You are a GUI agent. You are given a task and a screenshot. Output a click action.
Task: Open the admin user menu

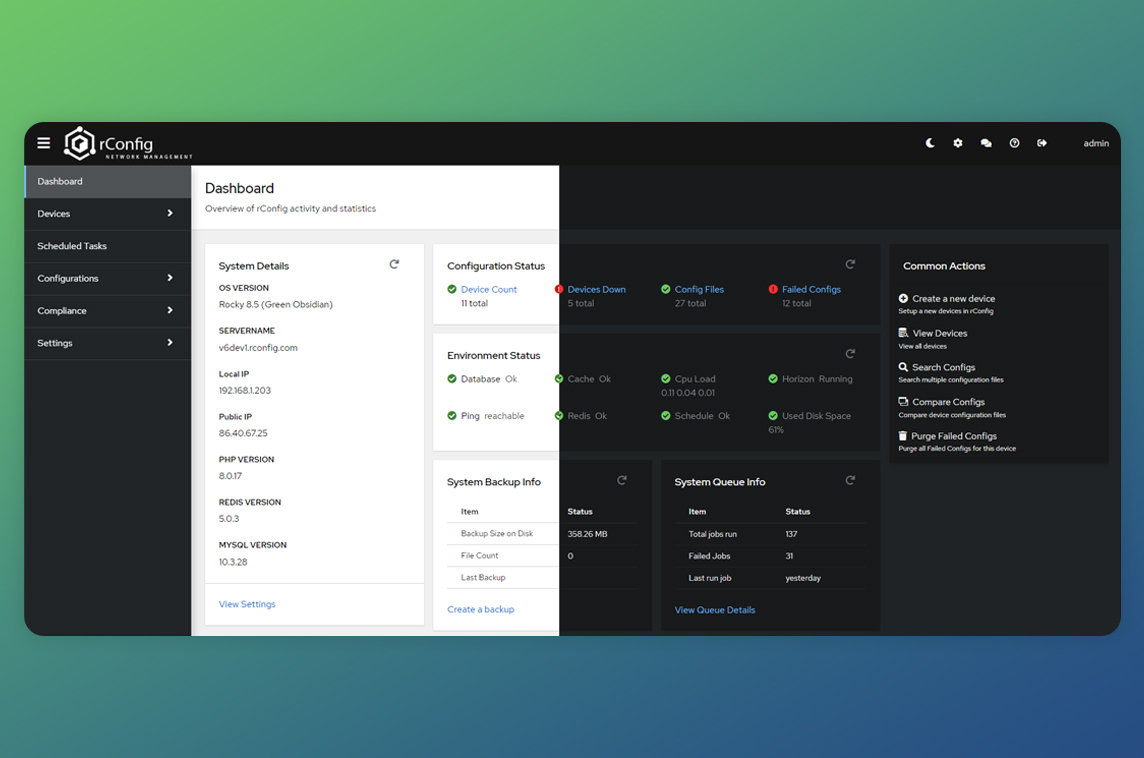(1096, 144)
